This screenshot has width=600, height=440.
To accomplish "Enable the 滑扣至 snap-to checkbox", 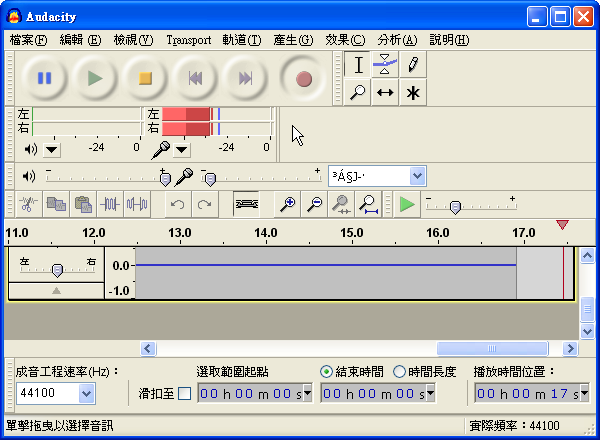I will pyautogui.click(x=184, y=393).
